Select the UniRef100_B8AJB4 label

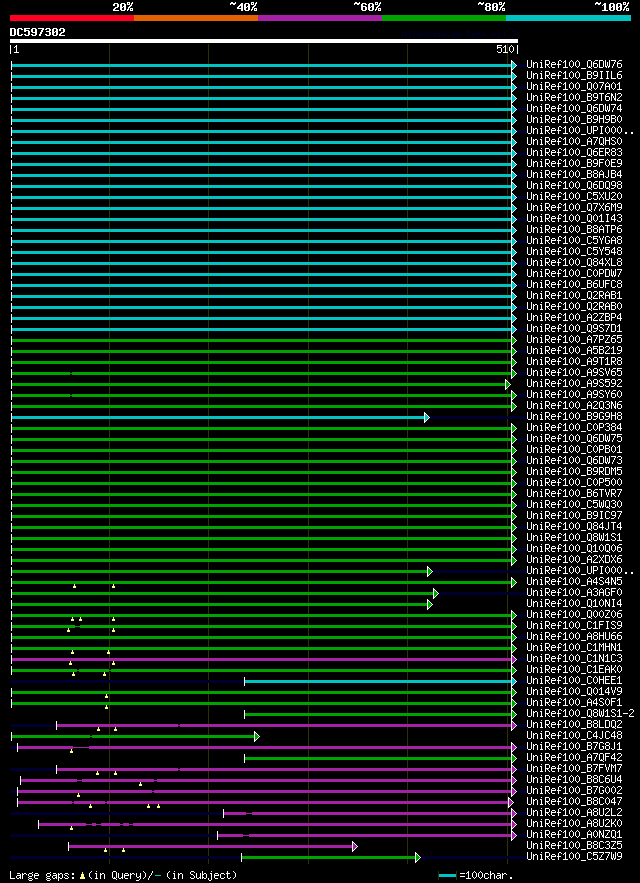(x=574, y=175)
